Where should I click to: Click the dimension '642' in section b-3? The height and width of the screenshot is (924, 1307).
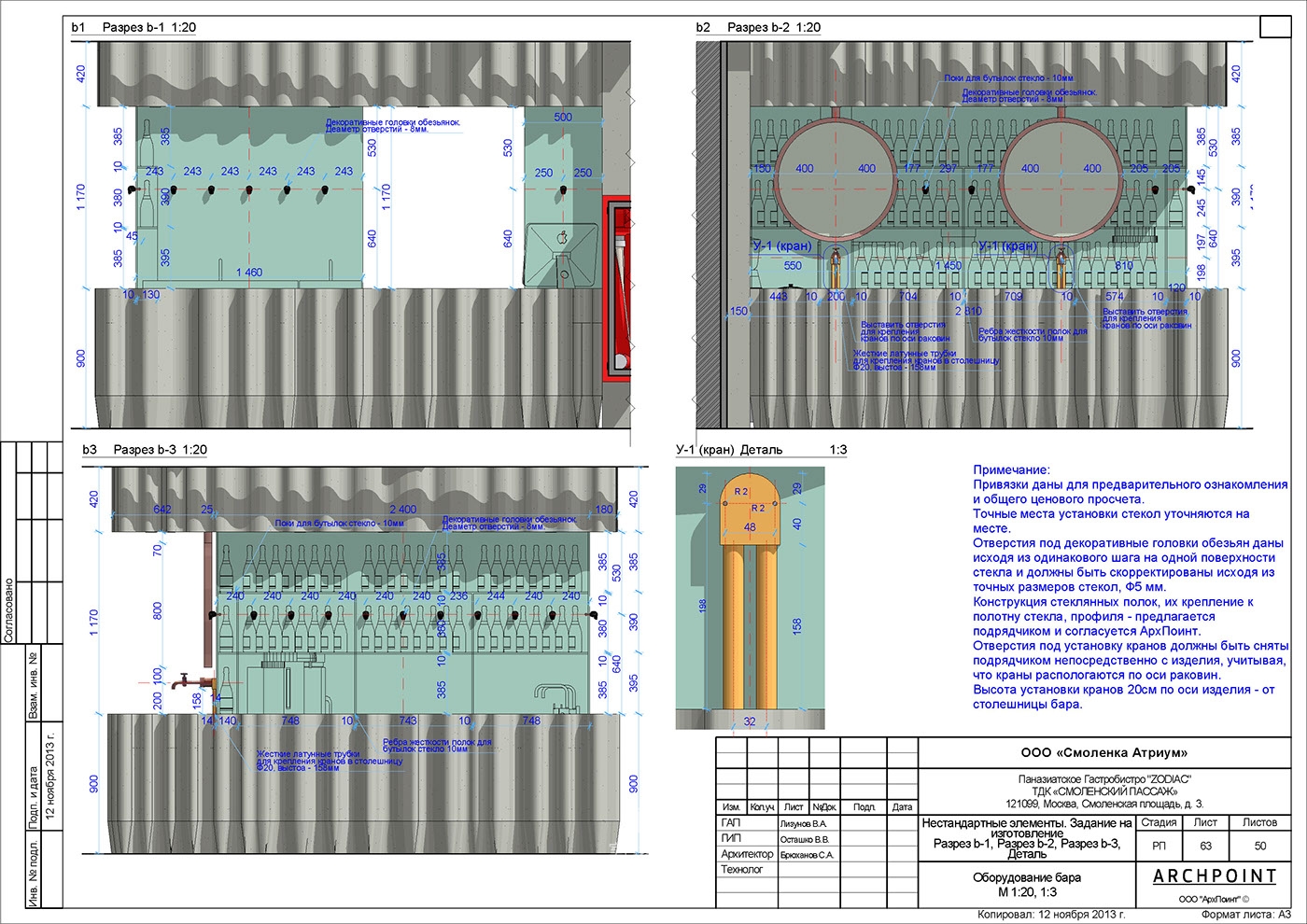coord(162,510)
